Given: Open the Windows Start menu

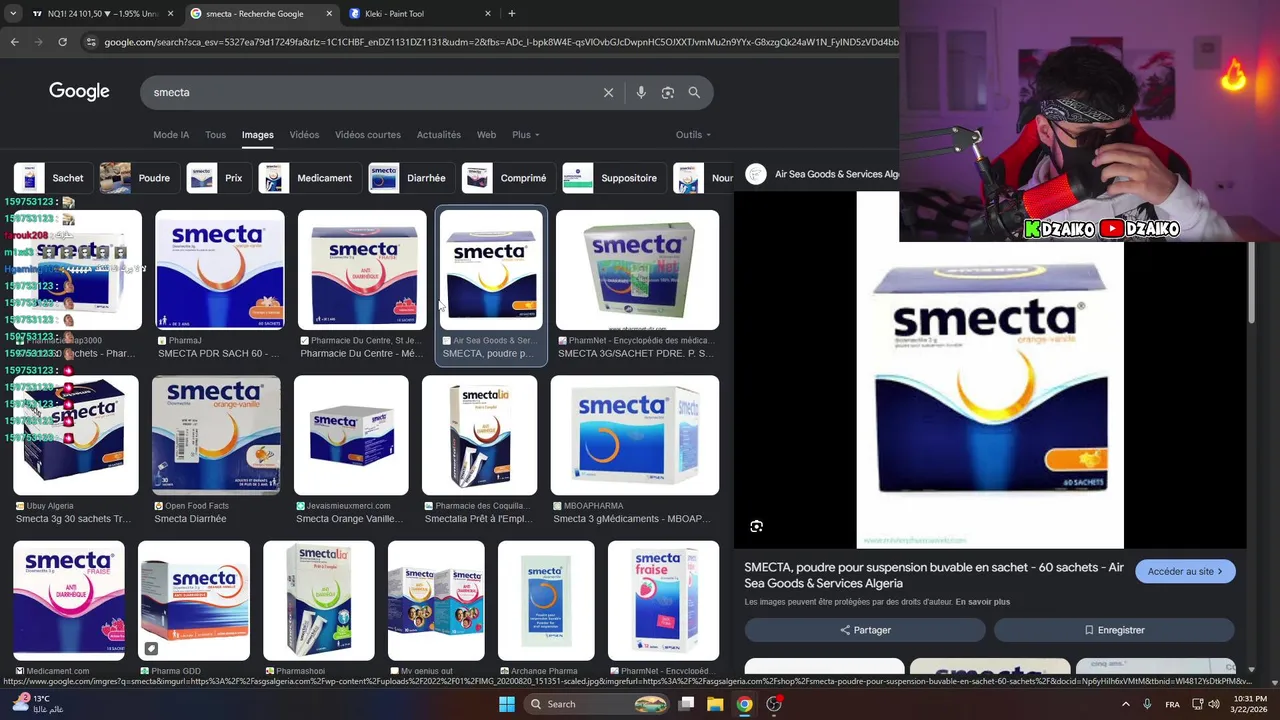Looking at the screenshot, I should [x=507, y=704].
